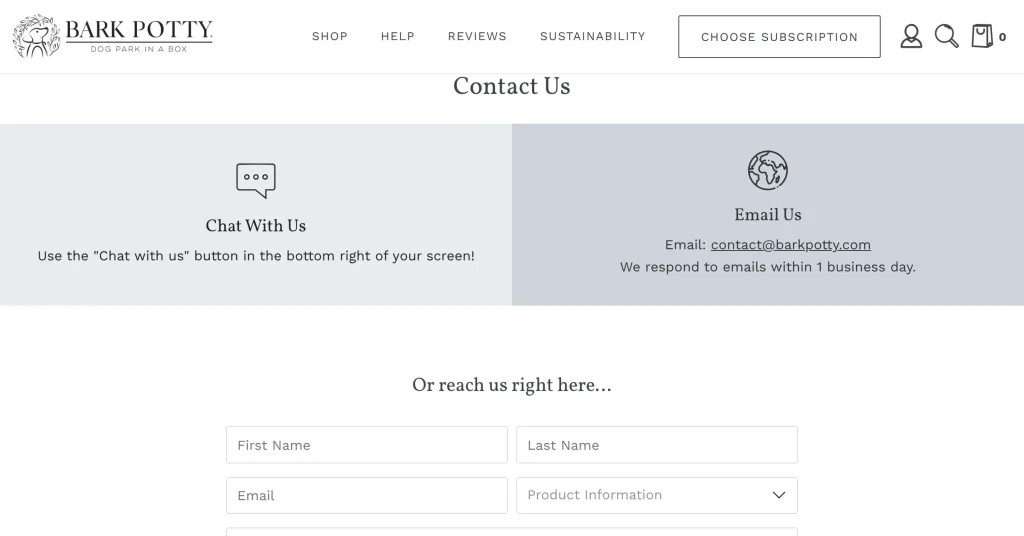Click into the Email input field
This screenshot has height=536, width=1024.
[x=367, y=495]
